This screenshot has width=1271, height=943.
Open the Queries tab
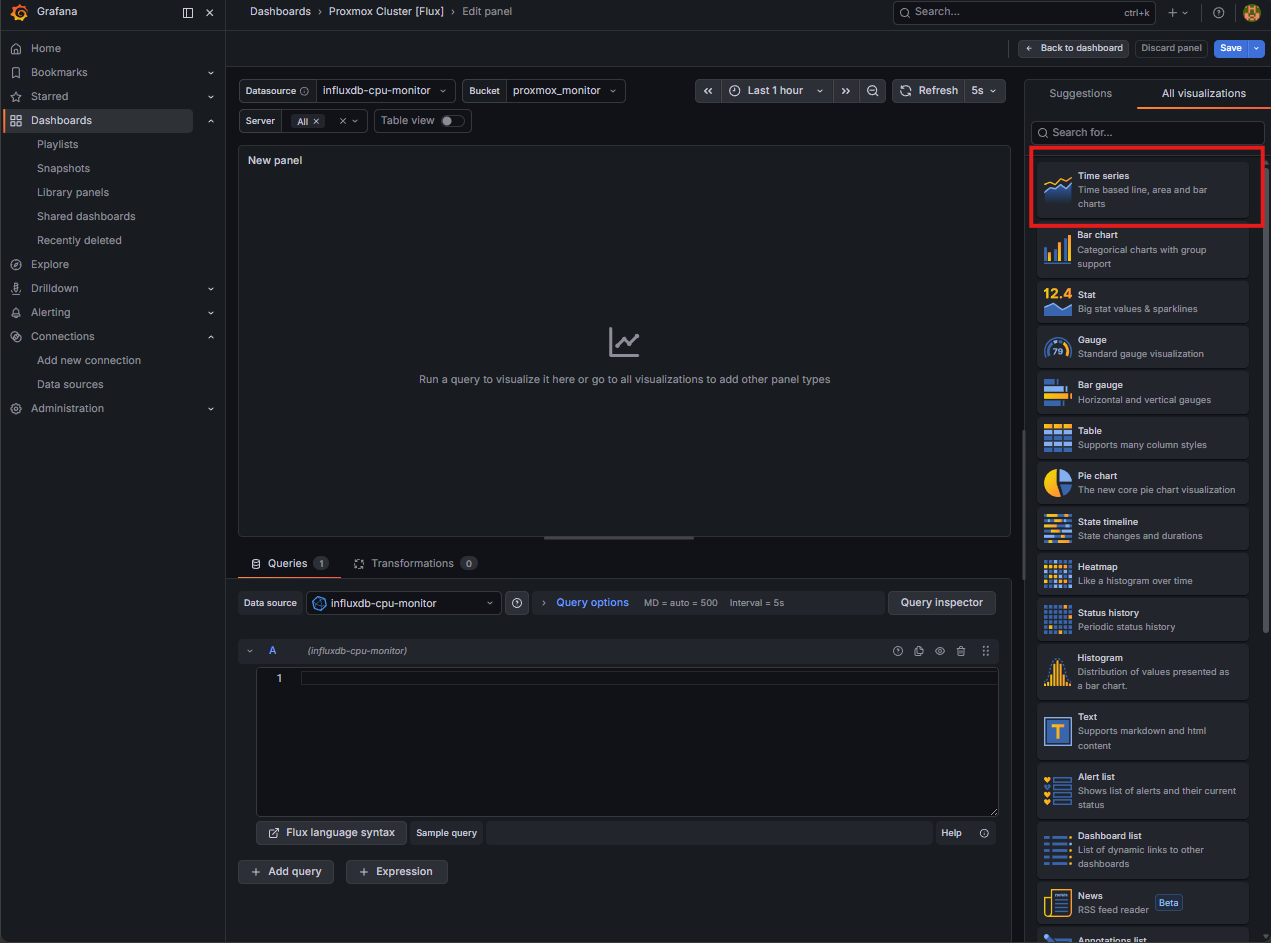(x=289, y=564)
